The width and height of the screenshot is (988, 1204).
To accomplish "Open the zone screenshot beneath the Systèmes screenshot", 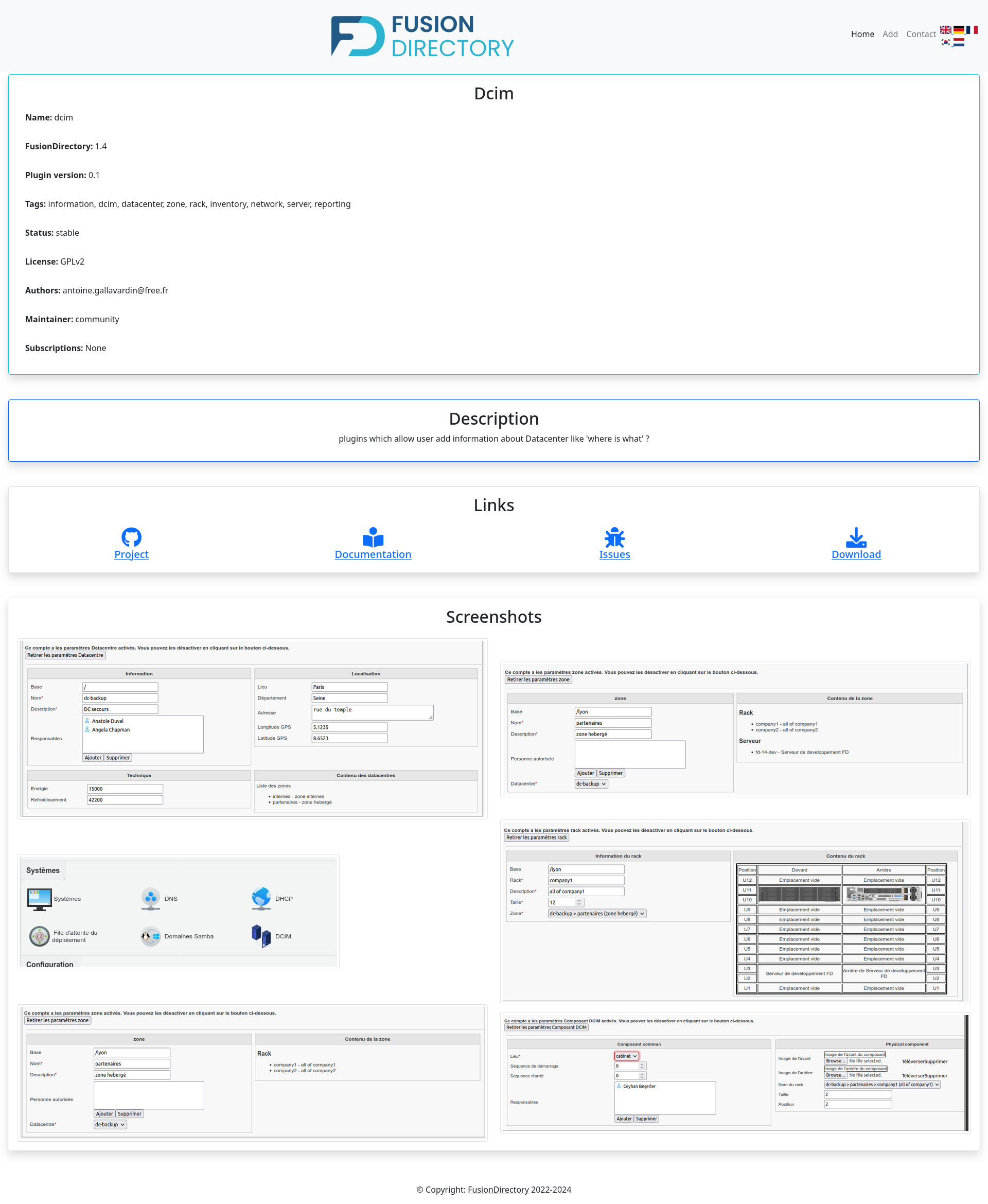I will click(252, 1073).
